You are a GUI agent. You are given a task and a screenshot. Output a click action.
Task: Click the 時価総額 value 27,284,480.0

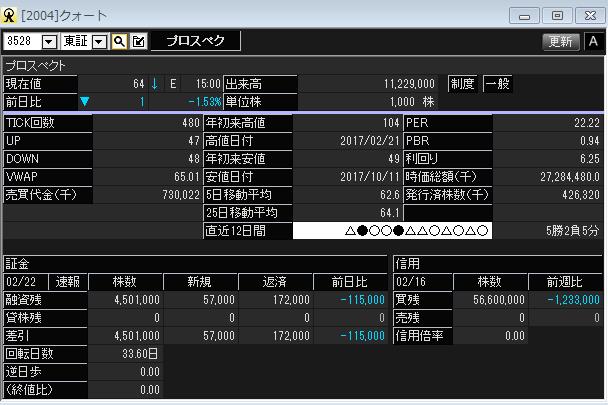[570, 177]
